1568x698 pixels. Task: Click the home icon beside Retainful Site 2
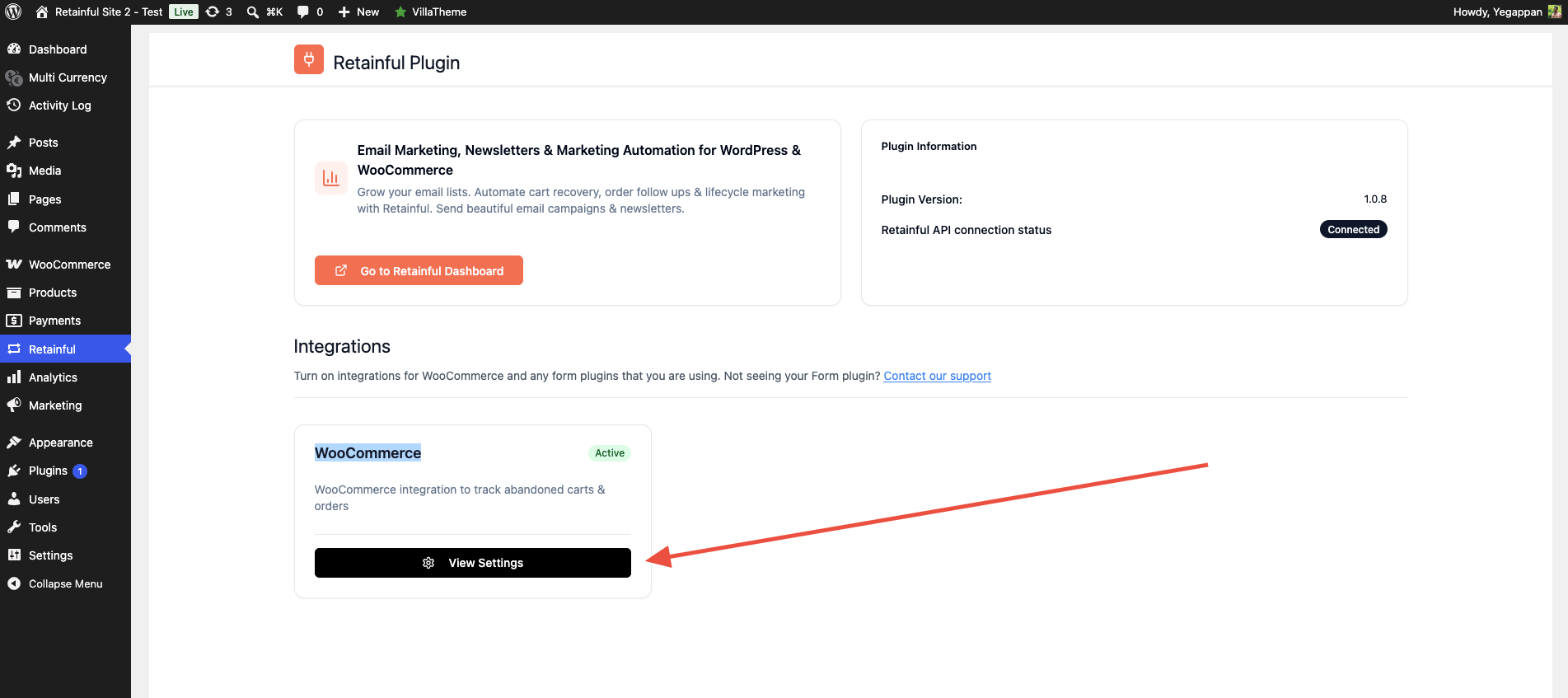point(42,12)
